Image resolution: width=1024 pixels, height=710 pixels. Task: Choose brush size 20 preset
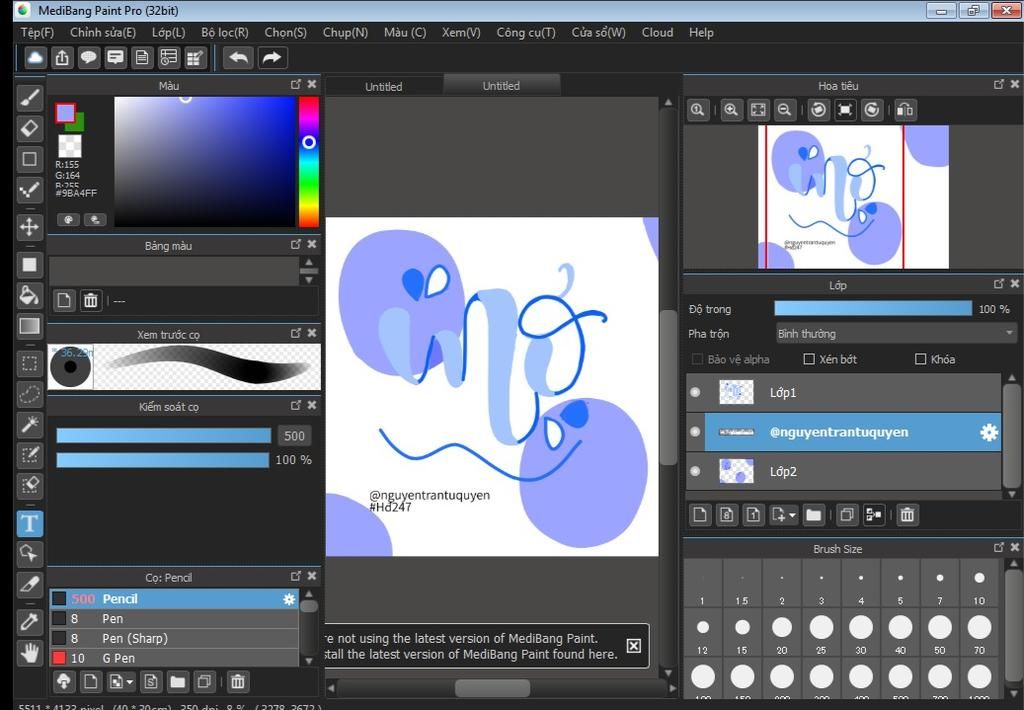[782, 633]
